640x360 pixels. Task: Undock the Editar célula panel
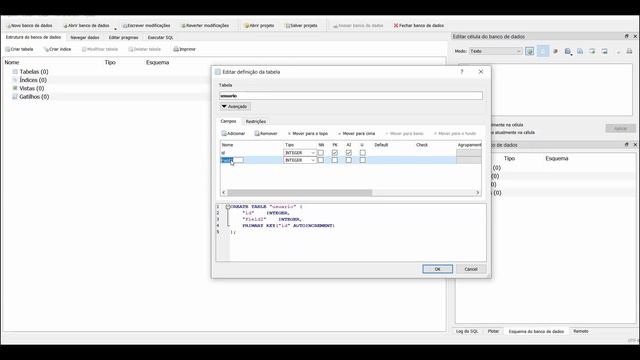pyautogui.click(x=627, y=36)
